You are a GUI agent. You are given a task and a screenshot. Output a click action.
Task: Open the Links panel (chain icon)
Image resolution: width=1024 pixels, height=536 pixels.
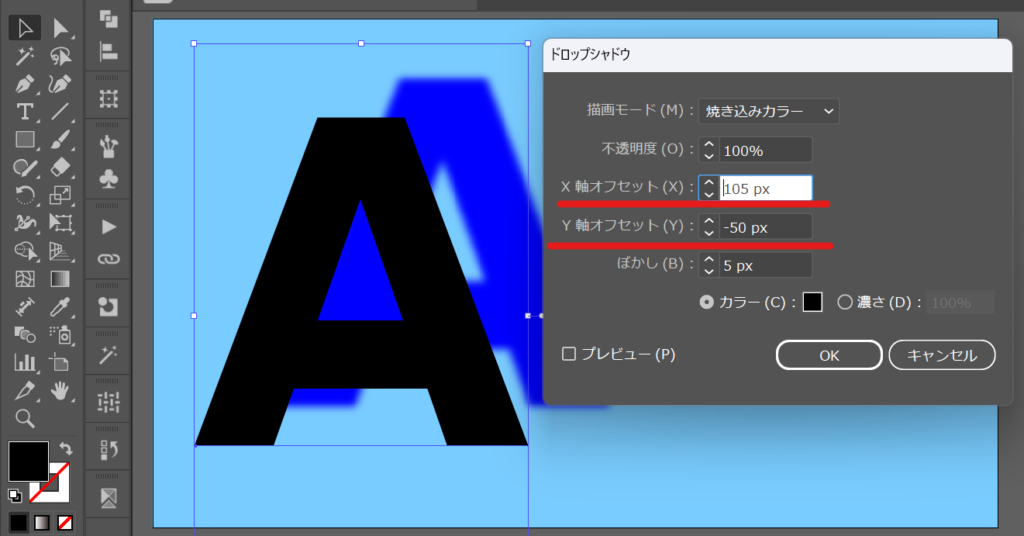coord(108,259)
